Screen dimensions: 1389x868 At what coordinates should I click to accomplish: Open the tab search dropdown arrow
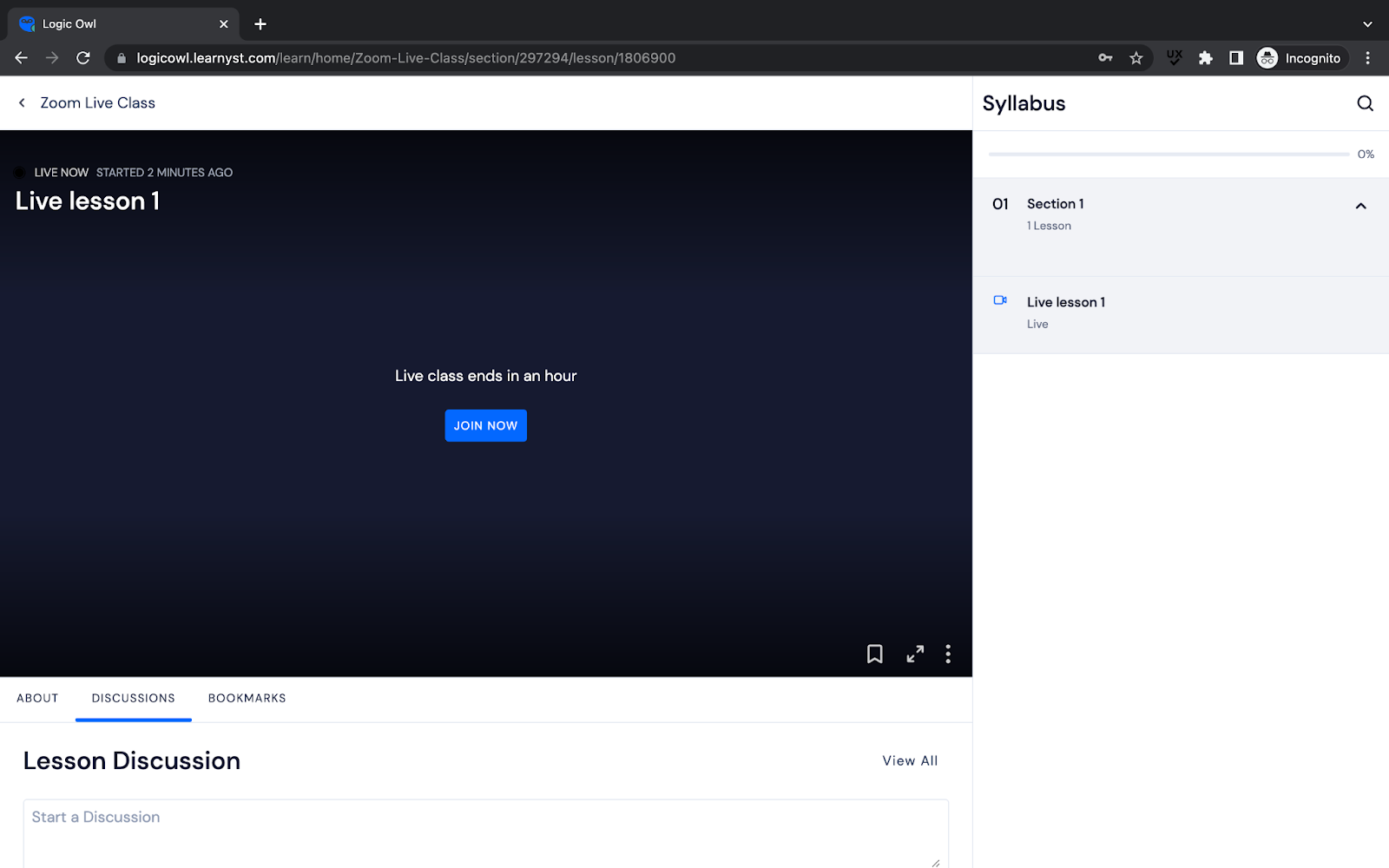1367,24
